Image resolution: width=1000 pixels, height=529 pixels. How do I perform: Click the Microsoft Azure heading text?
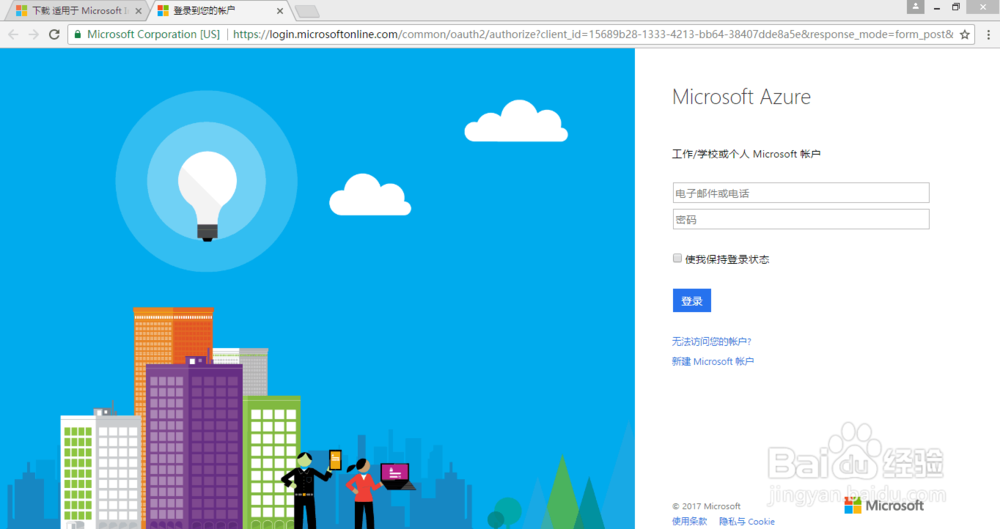[742, 97]
